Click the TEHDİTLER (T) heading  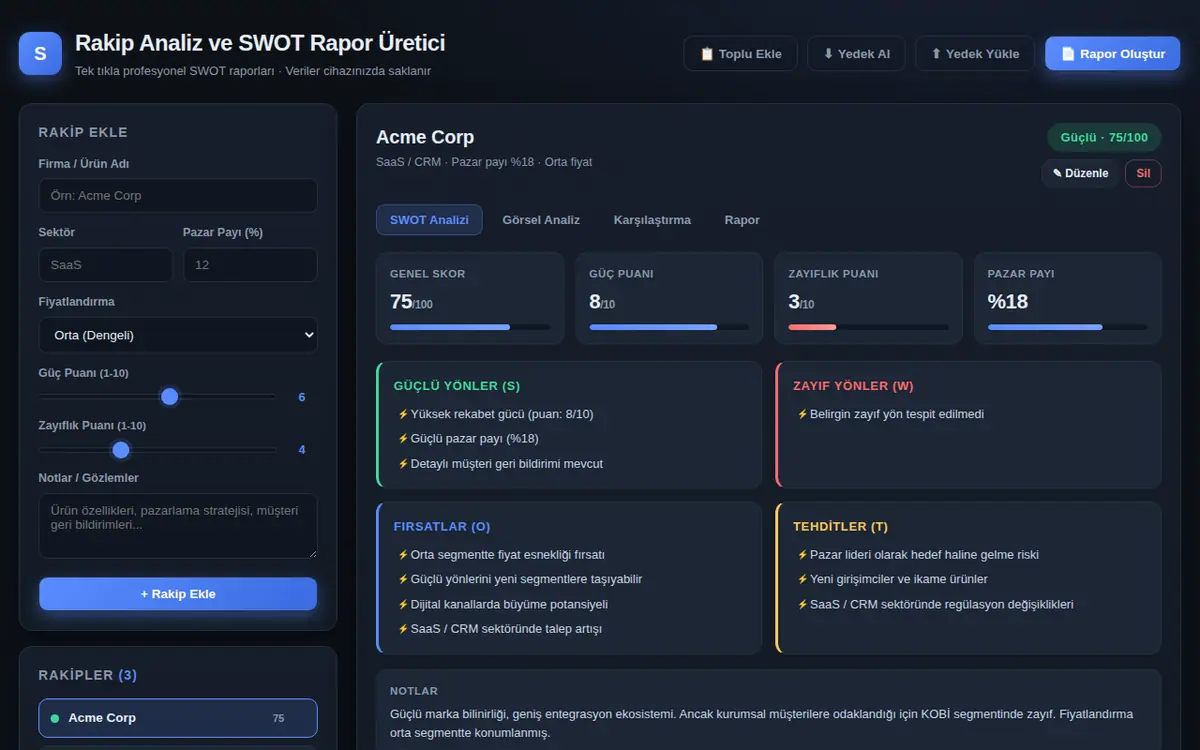click(x=840, y=527)
